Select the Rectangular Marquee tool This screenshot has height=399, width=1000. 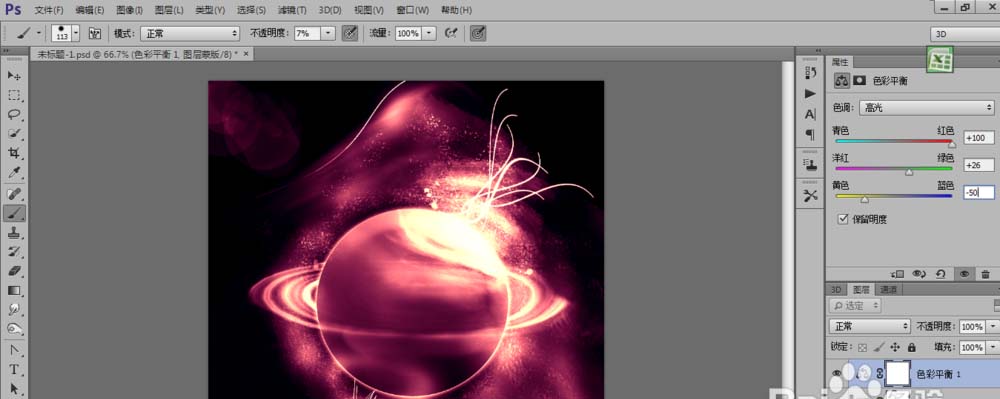pyautogui.click(x=14, y=96)
